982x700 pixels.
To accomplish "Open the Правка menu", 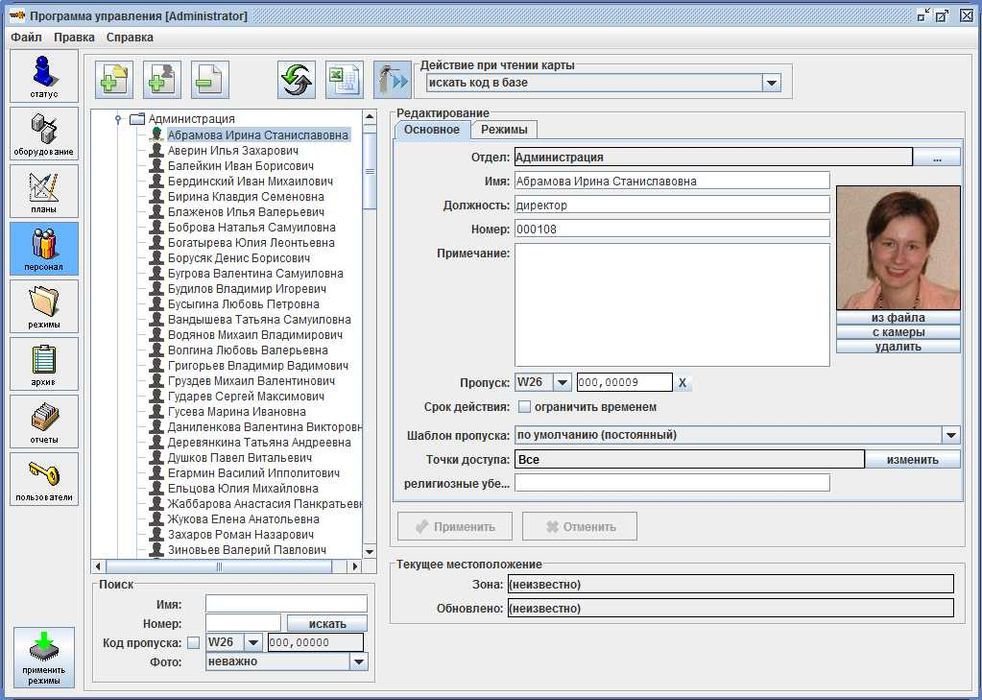I will pyautogui.click(x=74, y=37).
